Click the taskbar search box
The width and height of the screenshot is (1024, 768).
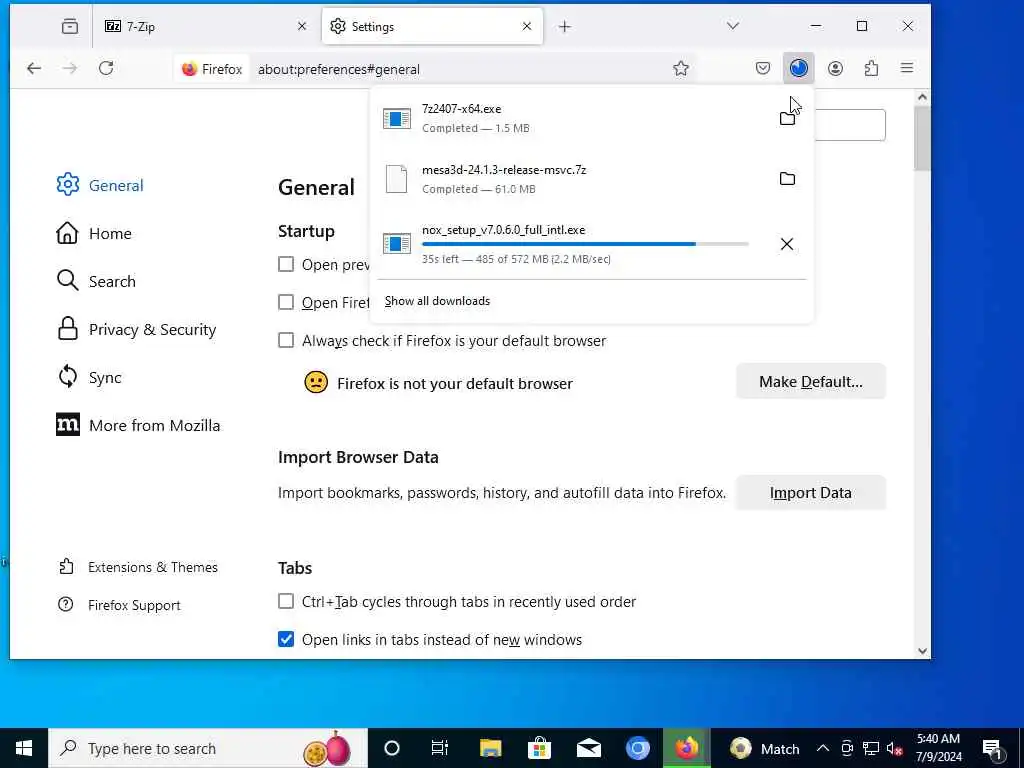tap(208, 748)
